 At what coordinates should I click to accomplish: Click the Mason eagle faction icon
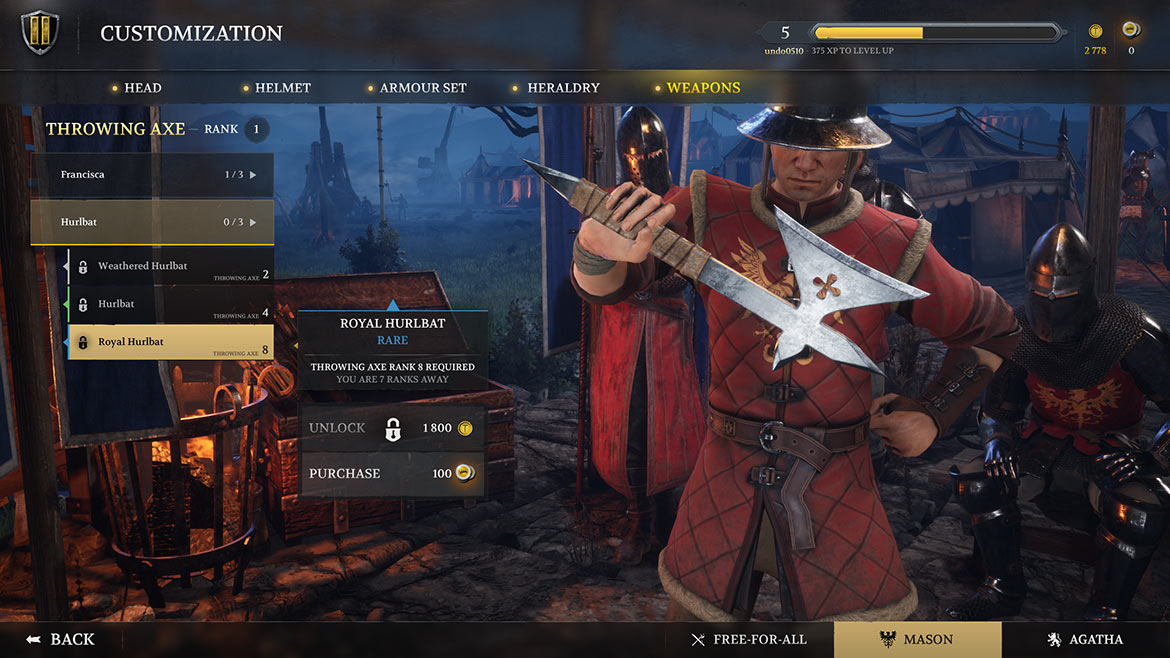click(x=887, y=639)
